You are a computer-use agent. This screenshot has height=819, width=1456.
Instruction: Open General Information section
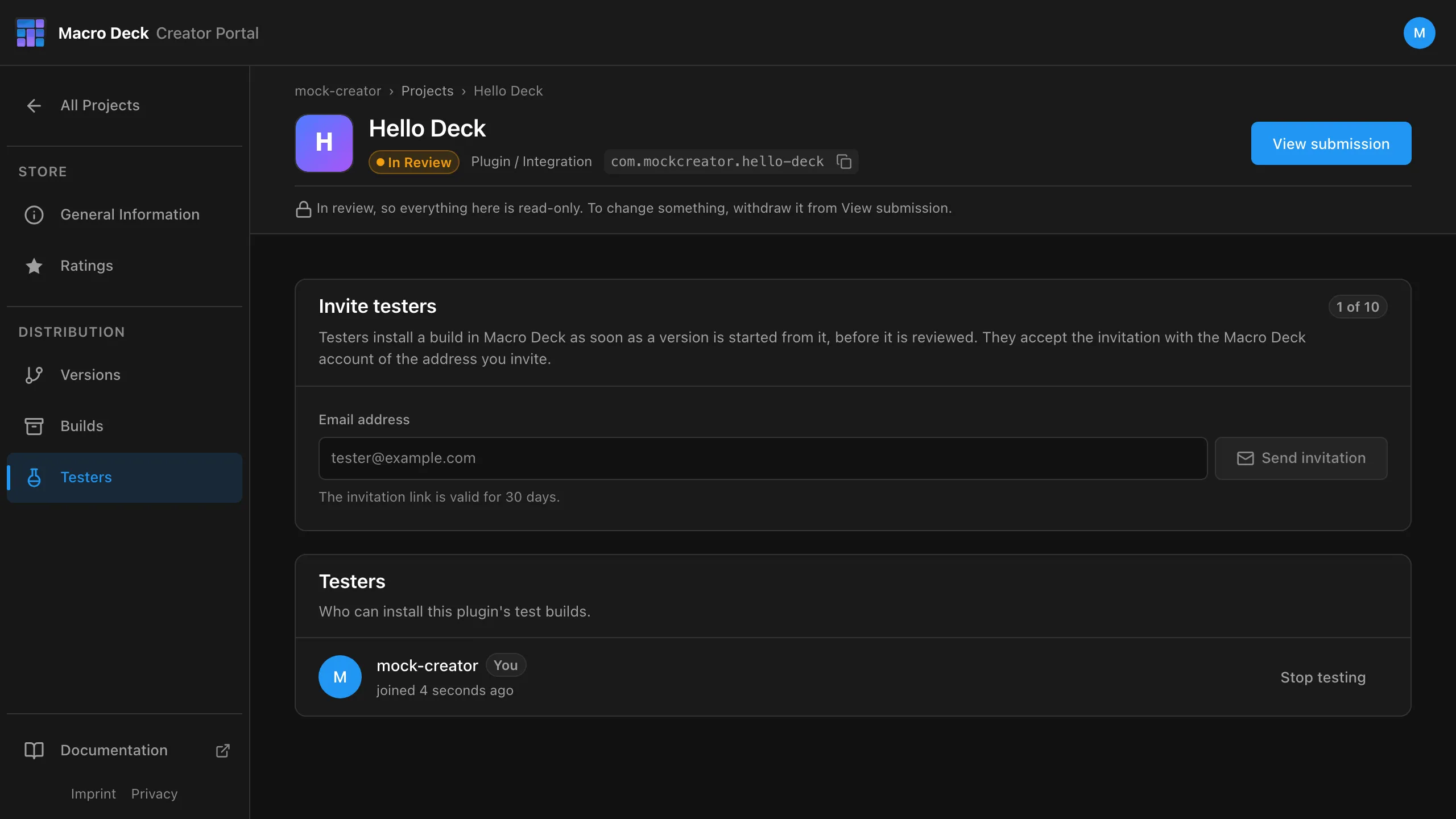pyautogui.click(x=125, y=214)
